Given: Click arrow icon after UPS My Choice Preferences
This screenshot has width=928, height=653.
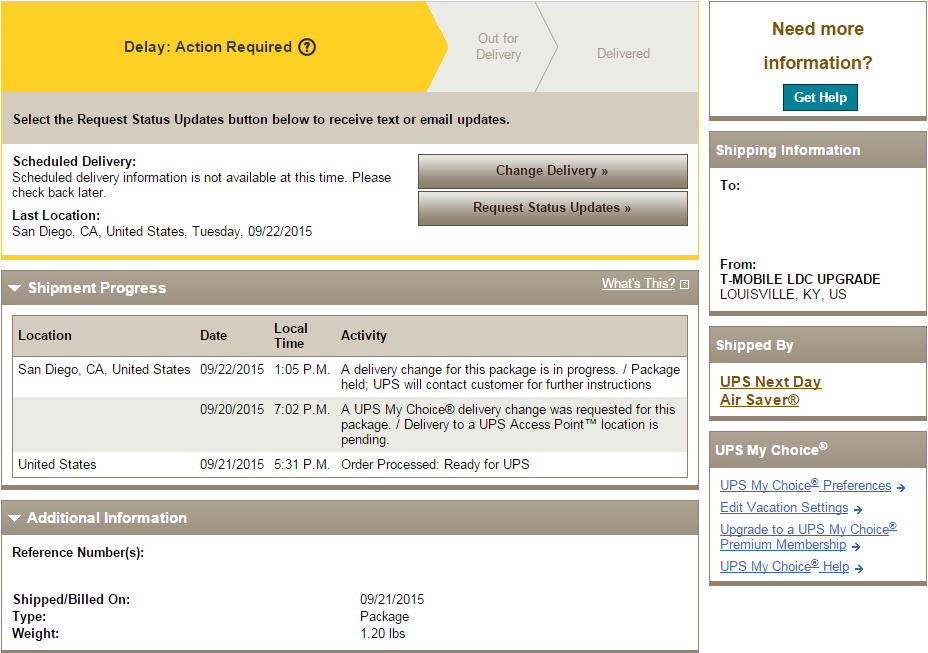Looking at the screenshot, I should pyautogui.click(x=901, y=488).
